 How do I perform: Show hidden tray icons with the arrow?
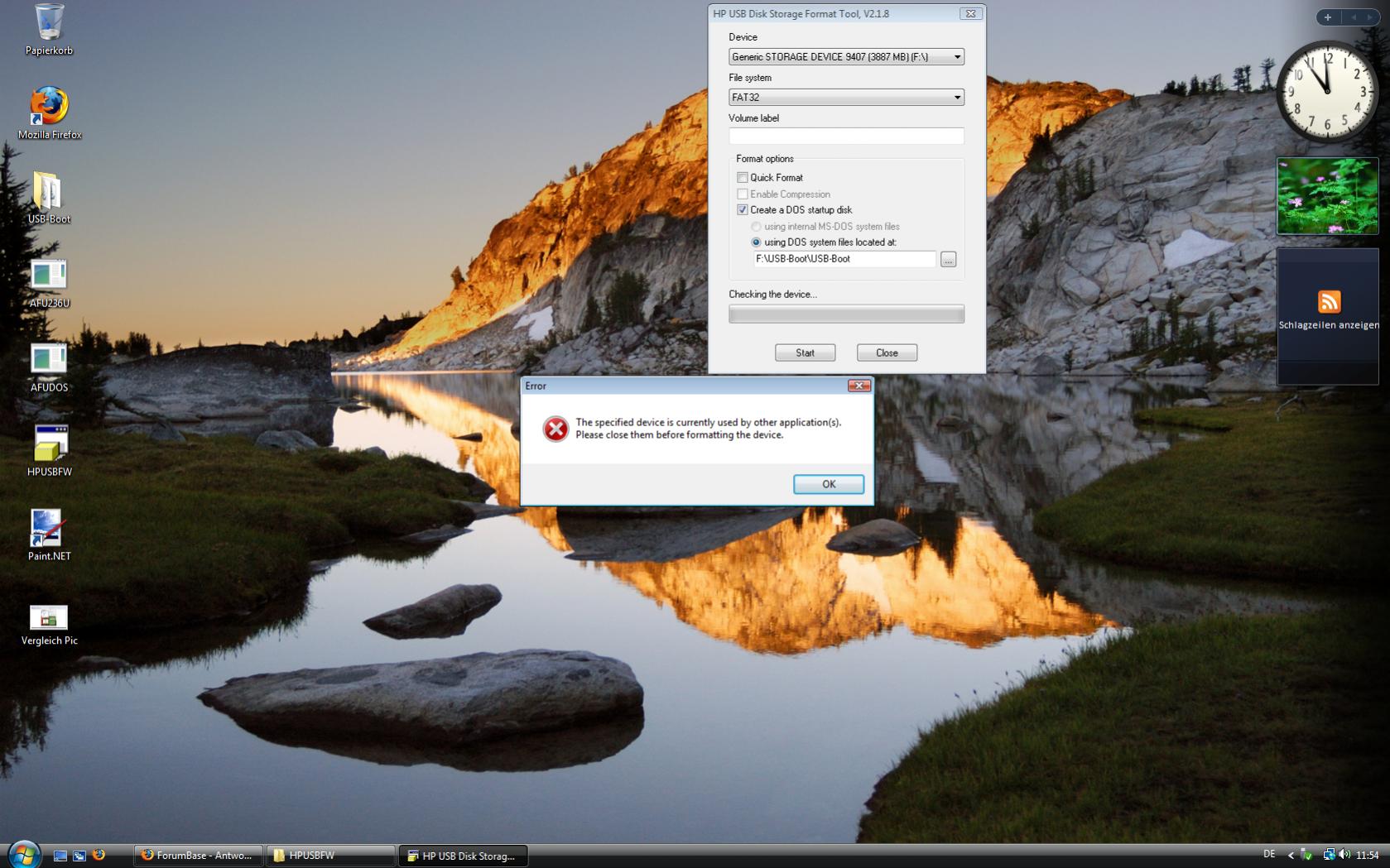pos(1291,856)
